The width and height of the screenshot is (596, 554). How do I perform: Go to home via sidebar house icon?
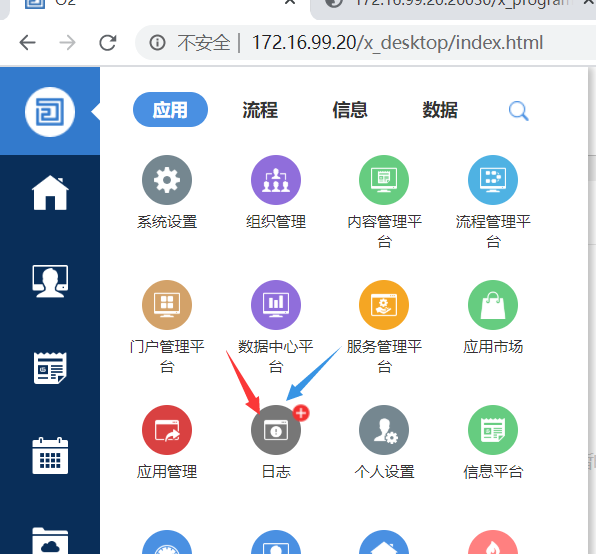tap(50, 193)
